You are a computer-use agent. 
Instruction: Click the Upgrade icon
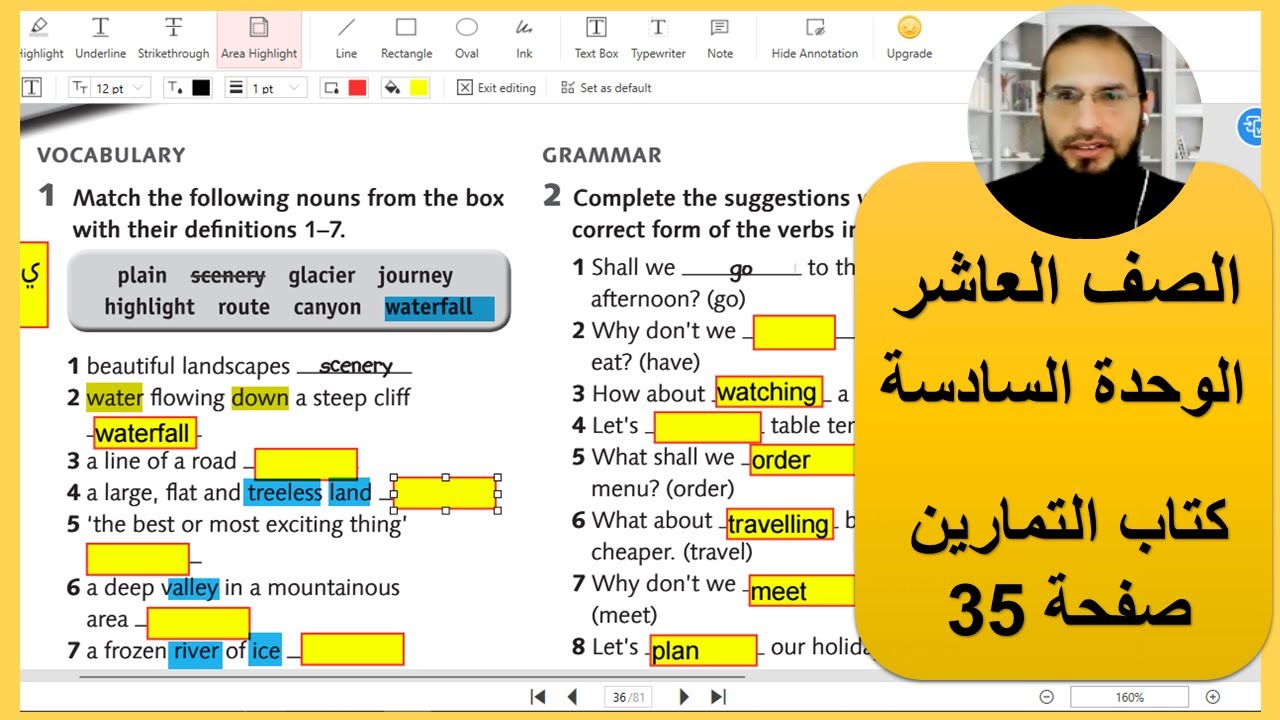point(909,38)
